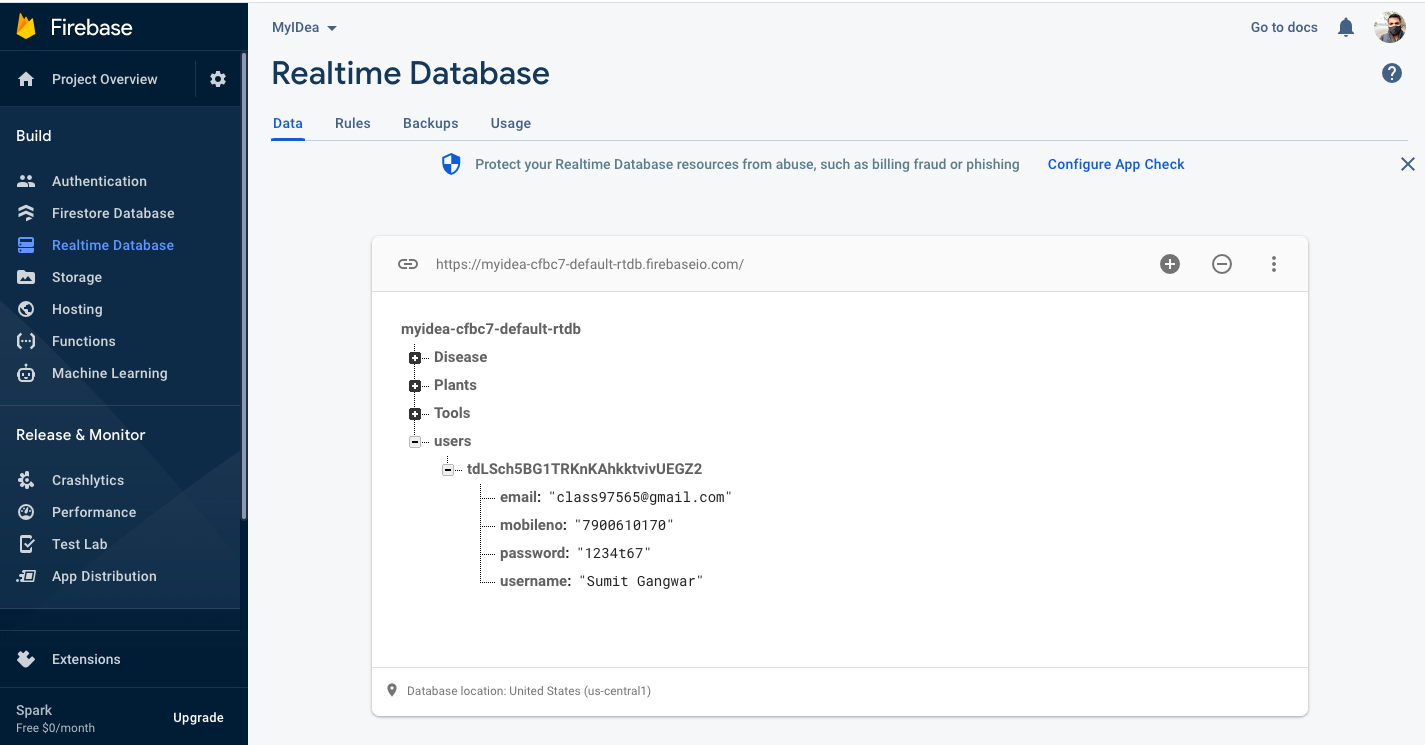Click username value "Sumit Gangwar"
The image size is (1425, 745).
pos(641,581)
